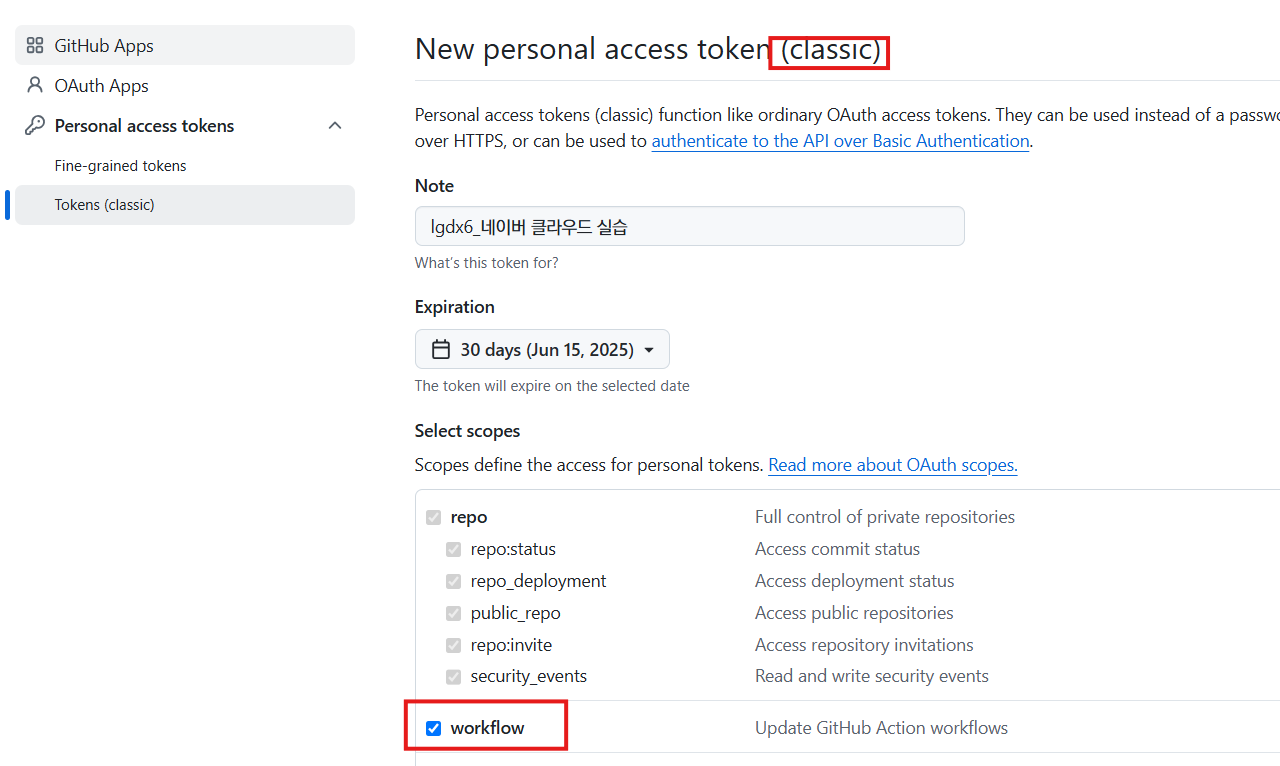This screenshot has width=1280, height=766.
Task: Collapse Personal access tokens chevron
Action: click(335, 125)
